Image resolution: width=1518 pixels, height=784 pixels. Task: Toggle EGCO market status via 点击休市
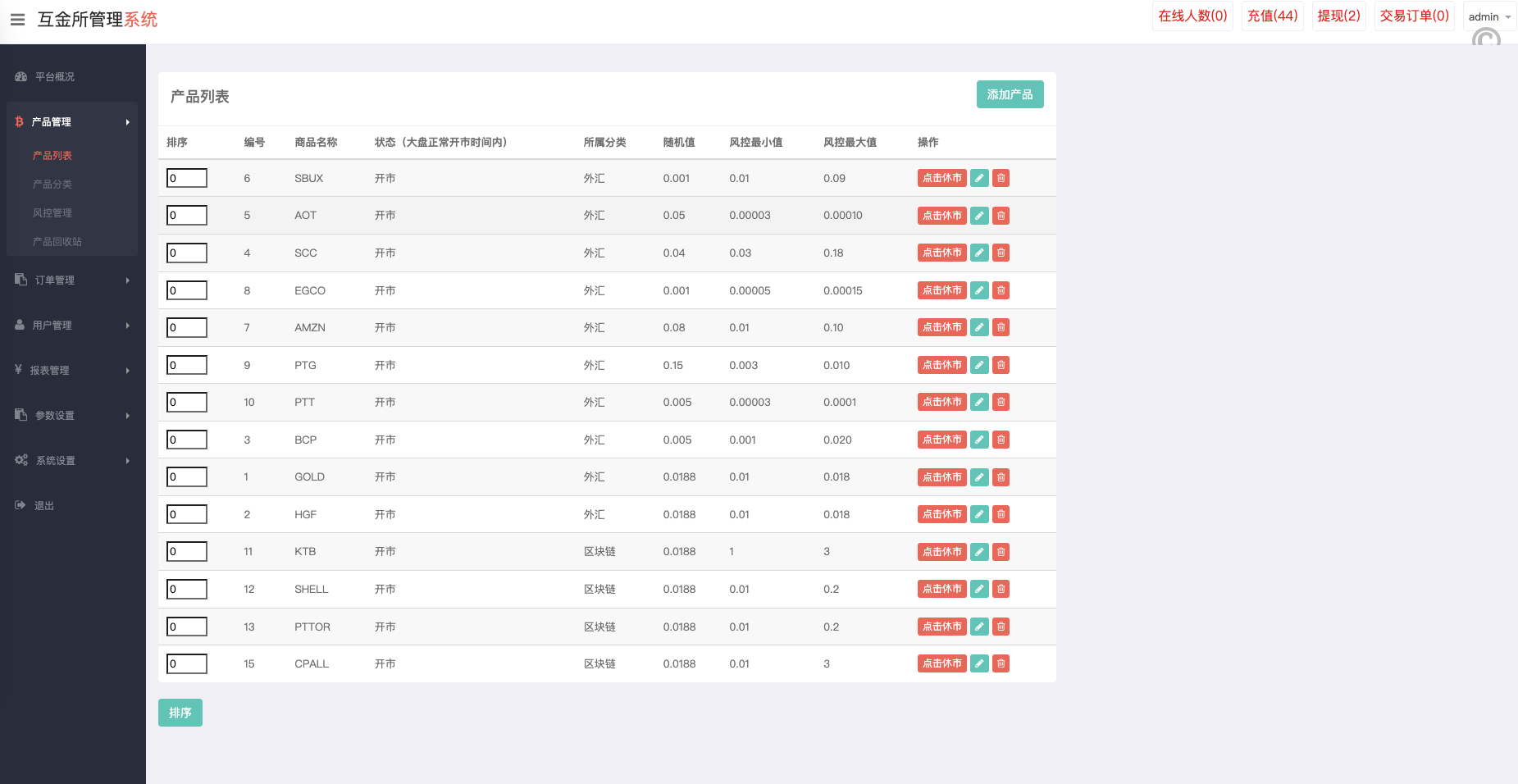coord(941,290)
